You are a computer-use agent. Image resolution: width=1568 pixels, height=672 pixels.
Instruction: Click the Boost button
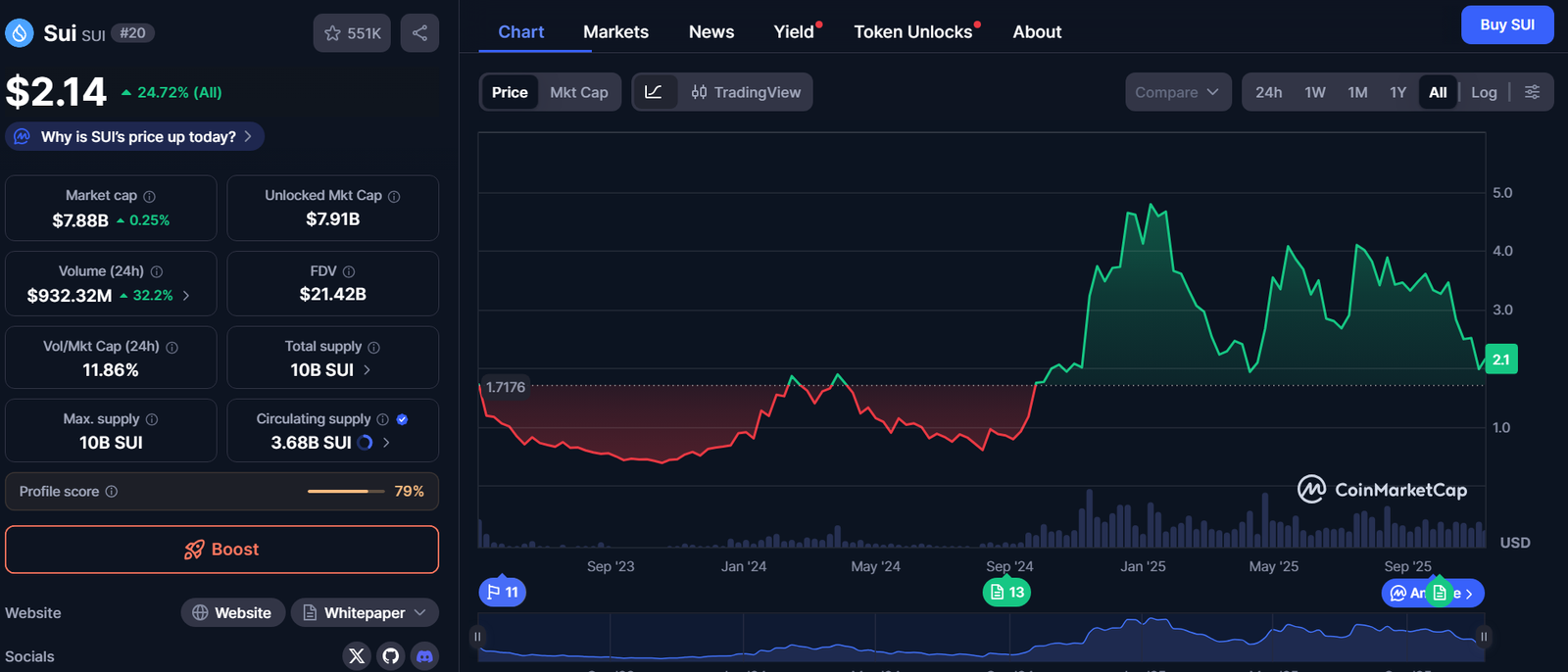click(221, 550)
